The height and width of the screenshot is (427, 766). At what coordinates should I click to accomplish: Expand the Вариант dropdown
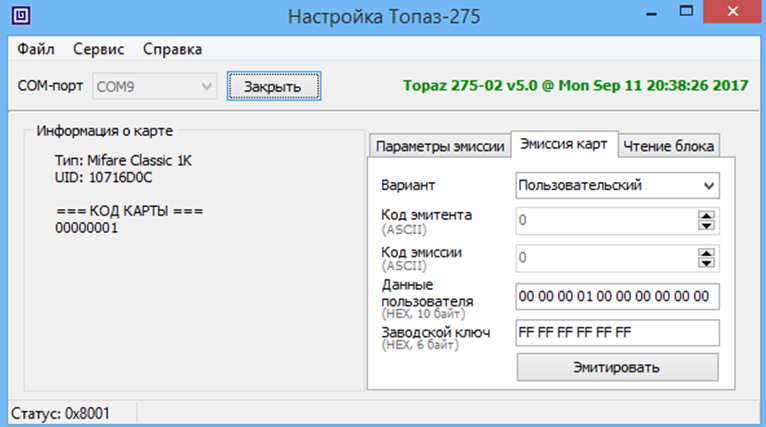click(x=617, y=186)
